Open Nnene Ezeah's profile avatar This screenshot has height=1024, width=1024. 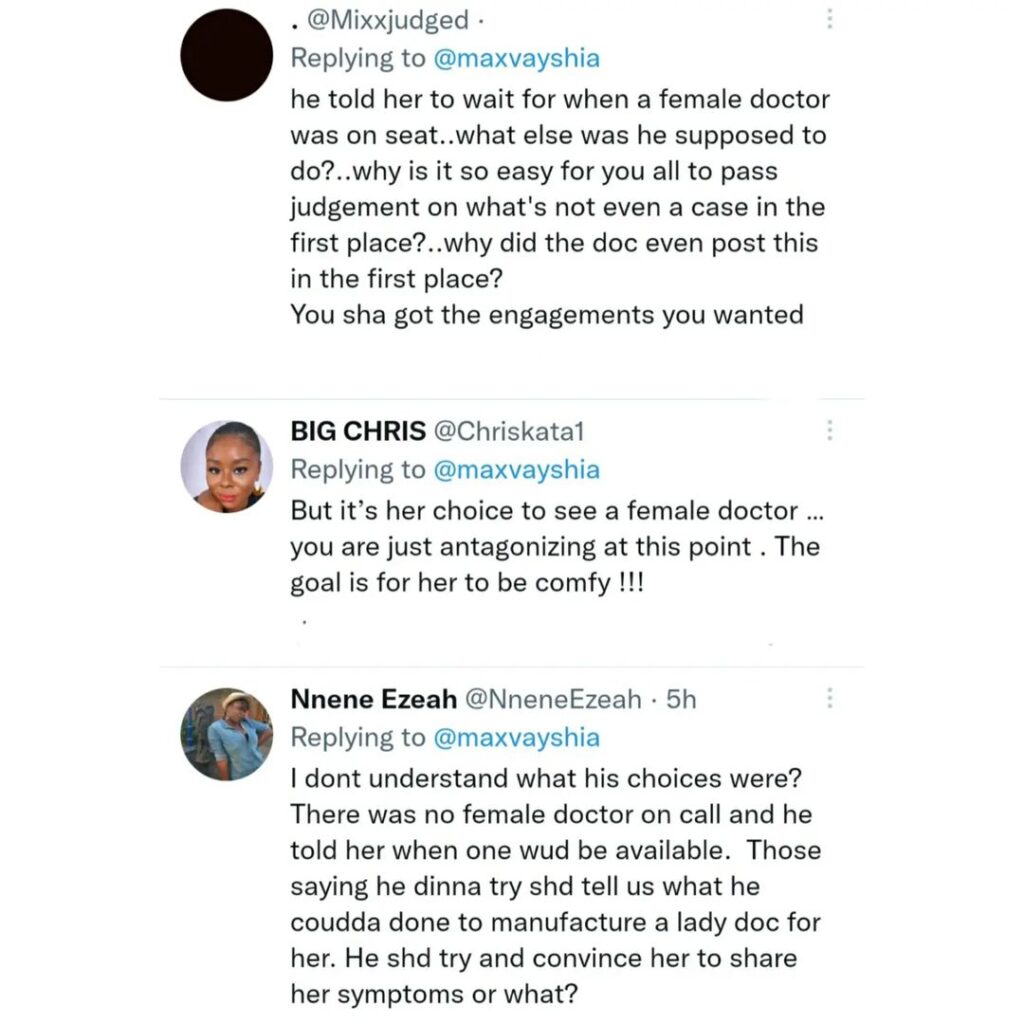226,734
